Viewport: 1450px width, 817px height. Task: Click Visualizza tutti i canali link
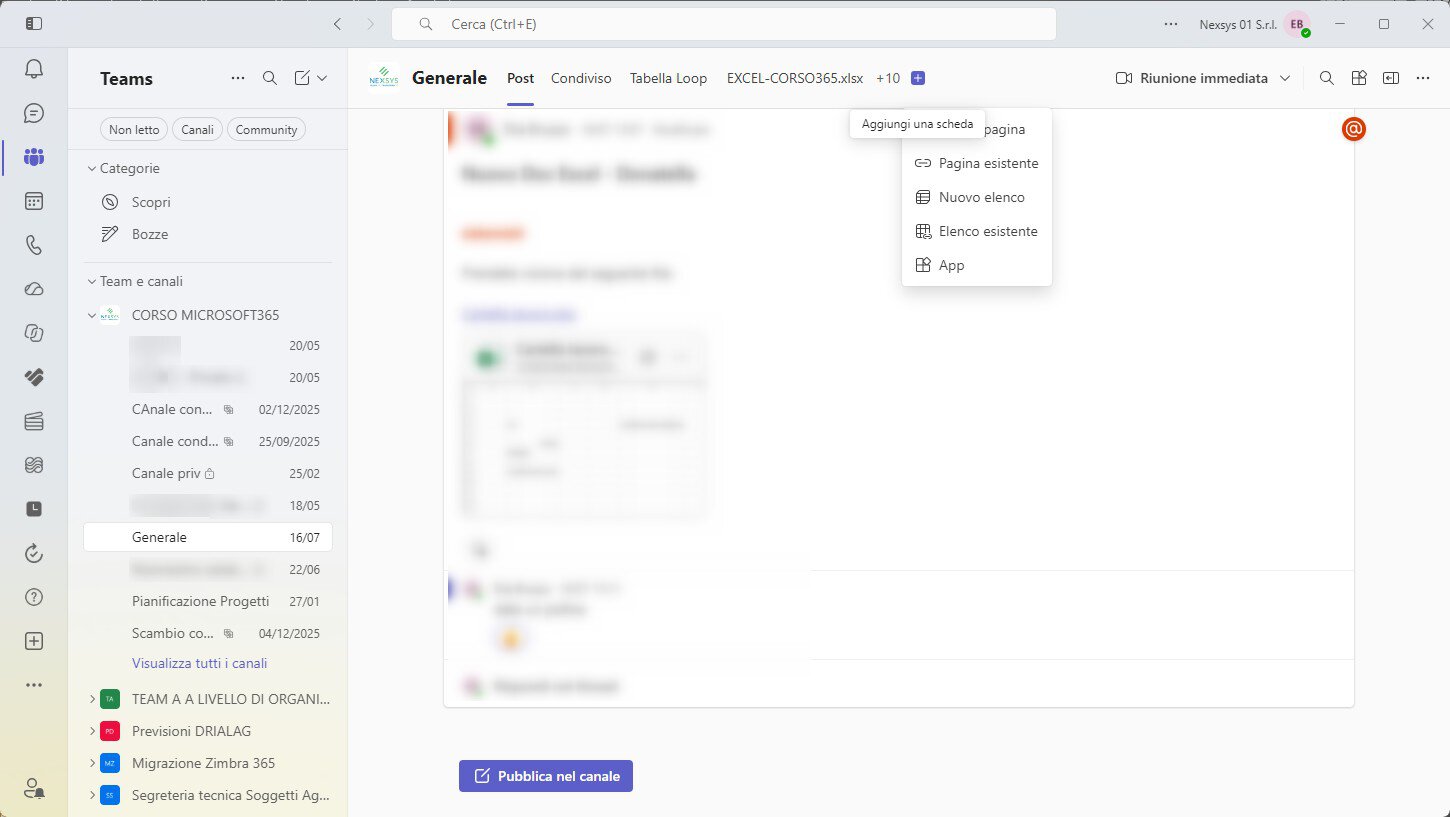(x=199, y=663)
